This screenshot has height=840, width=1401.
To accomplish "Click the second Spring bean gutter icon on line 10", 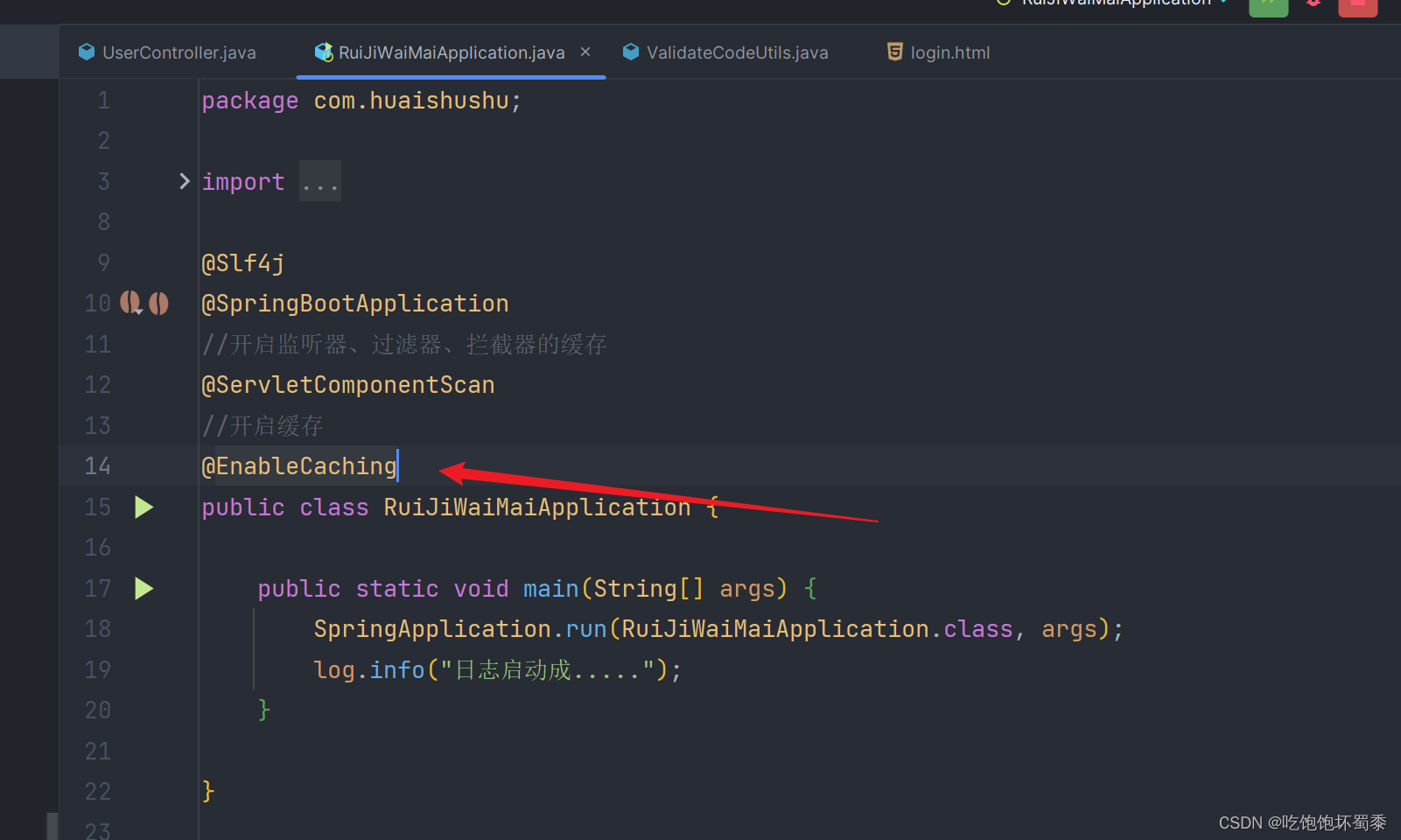I will pyautogui.click(x=158, y=303).
